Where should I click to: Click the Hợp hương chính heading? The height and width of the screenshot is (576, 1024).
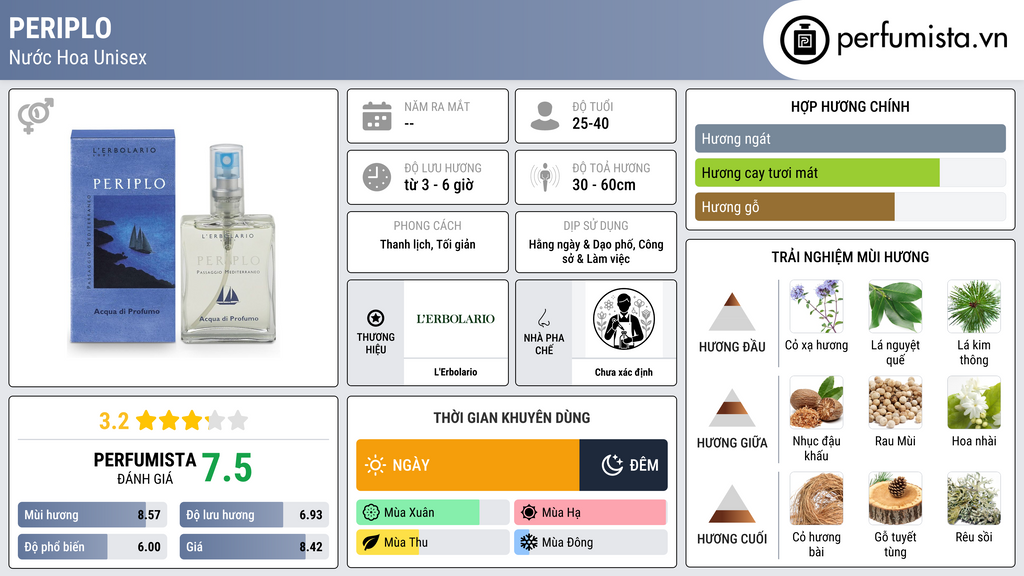850,106
